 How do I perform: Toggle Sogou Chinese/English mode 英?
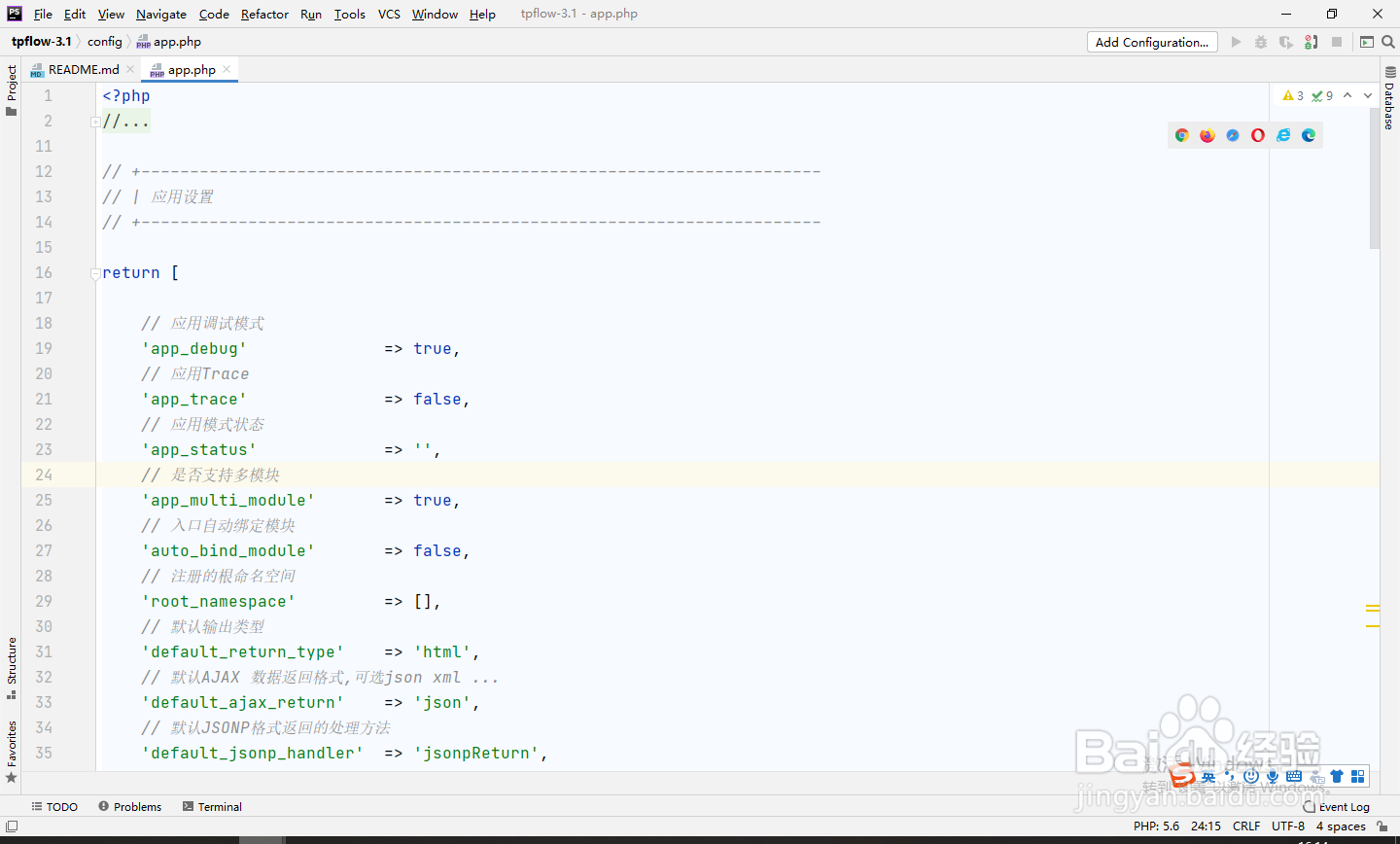(1208, 776)
